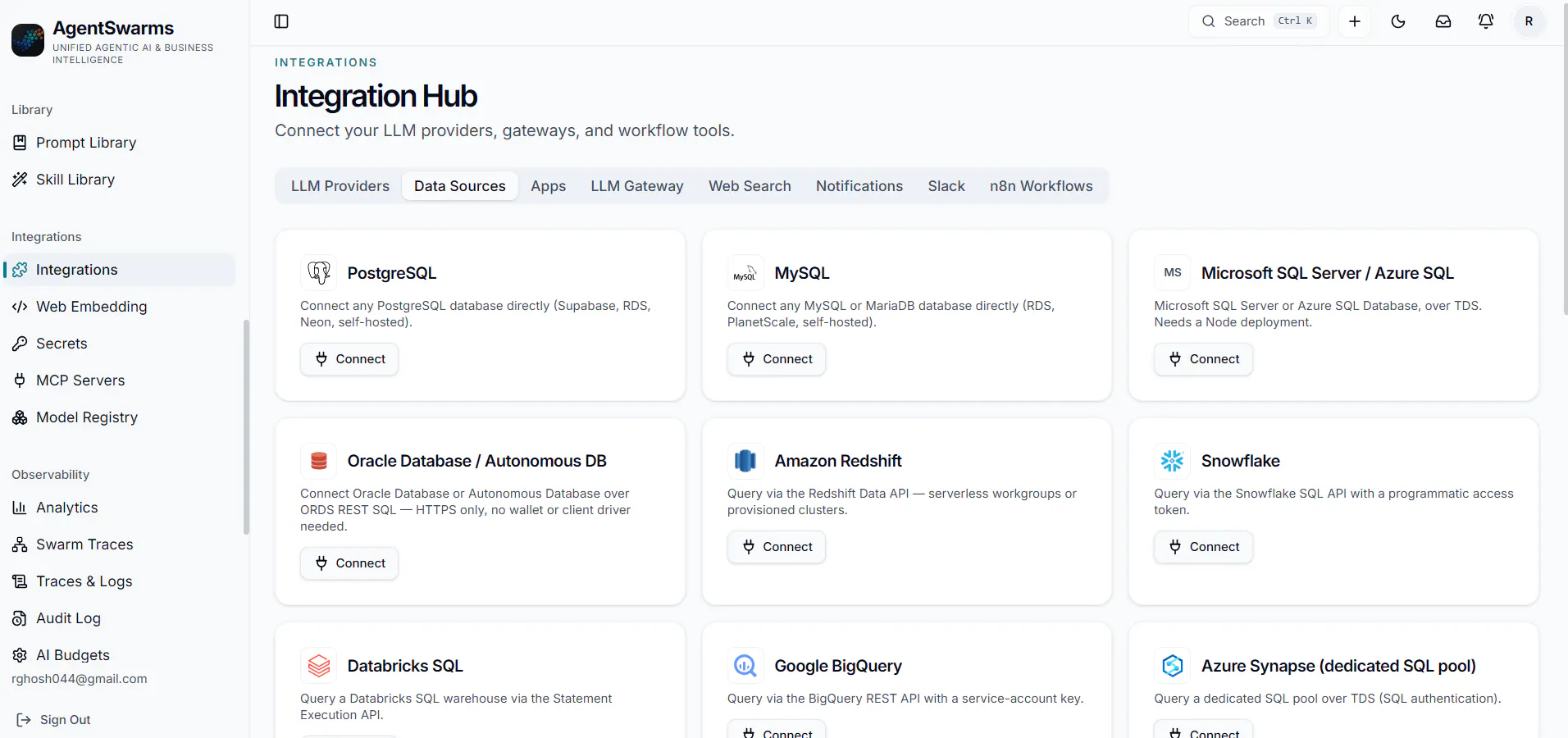Switch to LLM Providers tab

340,186
